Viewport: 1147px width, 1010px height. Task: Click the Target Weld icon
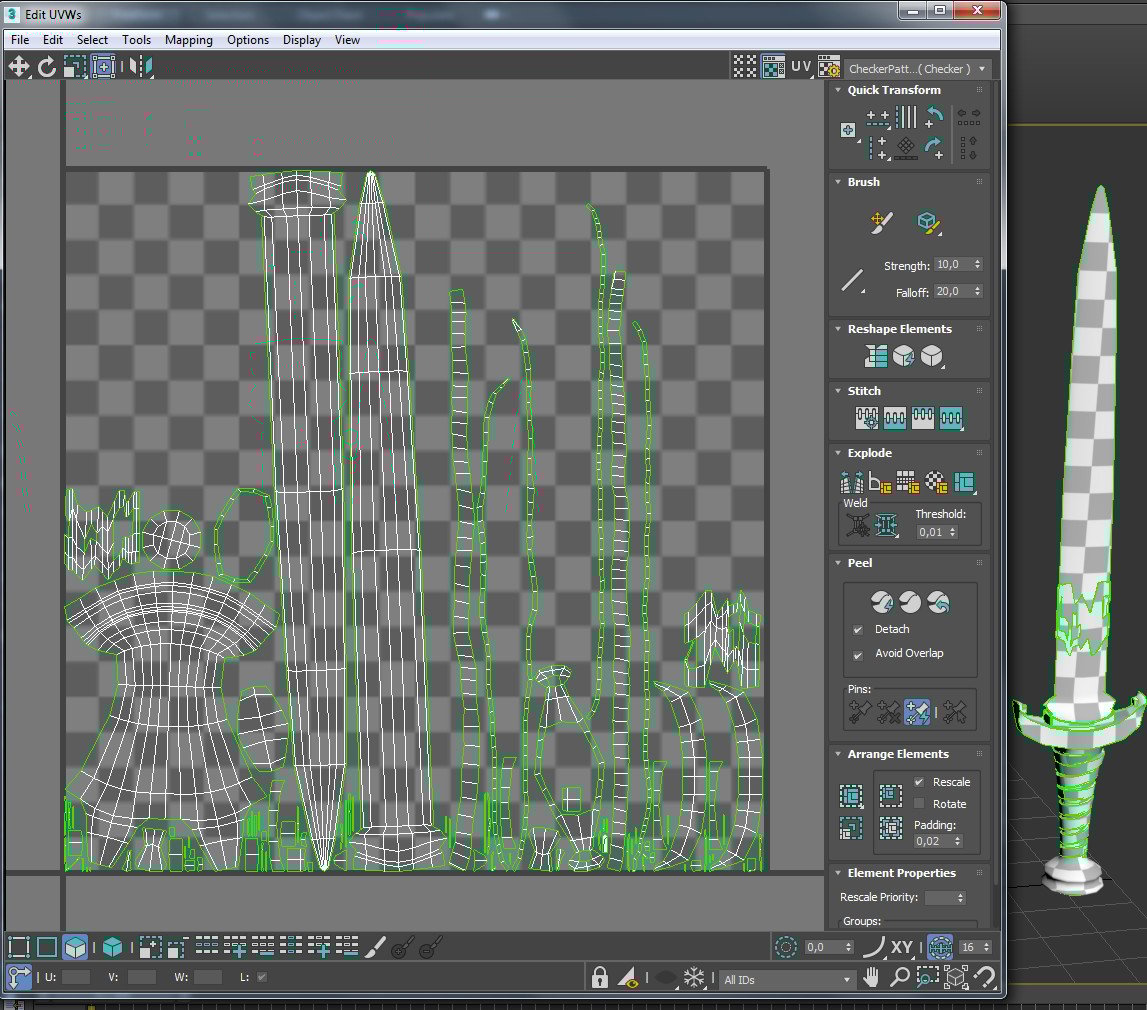857,525
